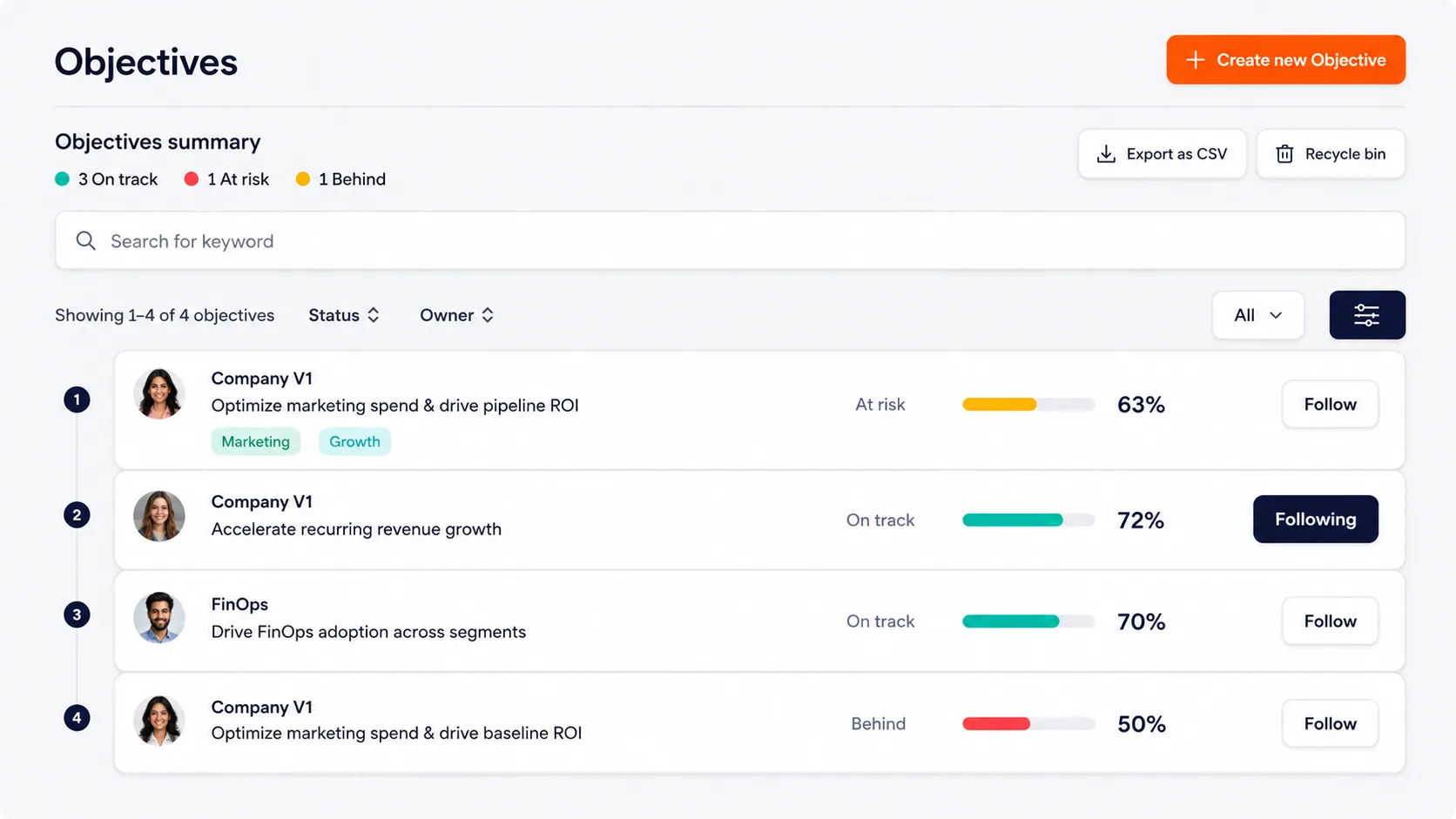
Task: Select the step number 3 badge
Action: point(77,614)
